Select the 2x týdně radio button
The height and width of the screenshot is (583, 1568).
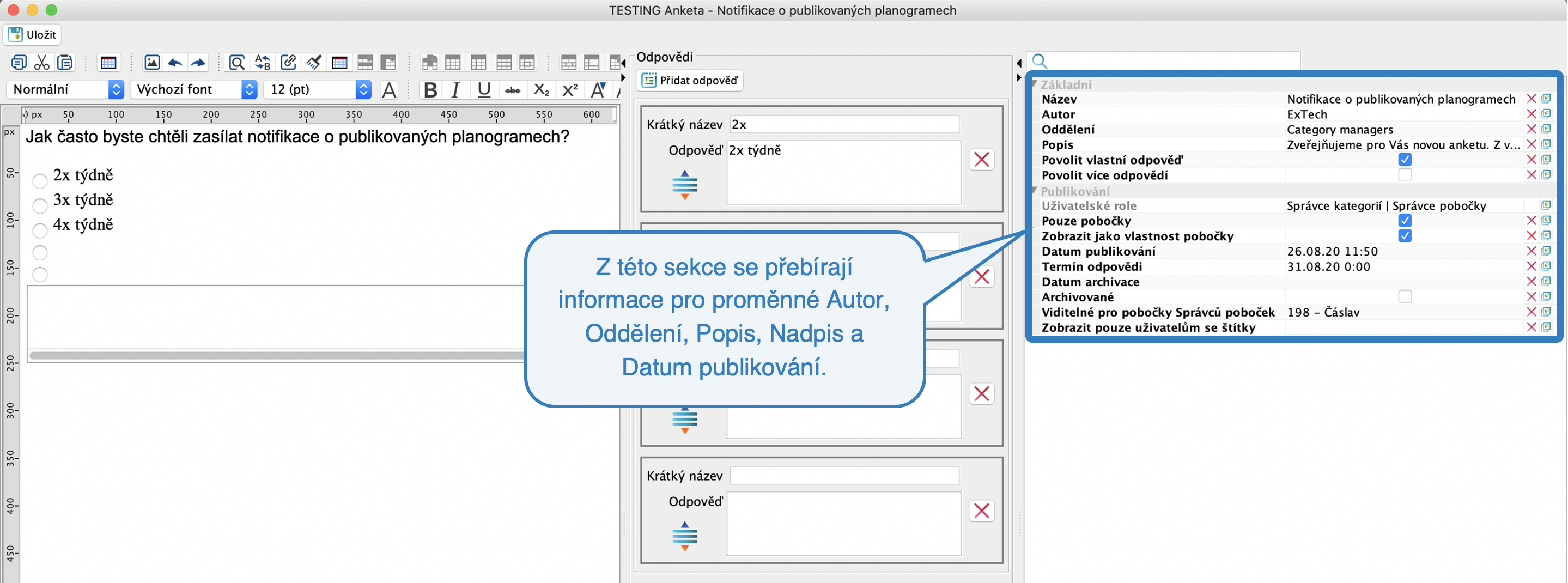point(40,181)
